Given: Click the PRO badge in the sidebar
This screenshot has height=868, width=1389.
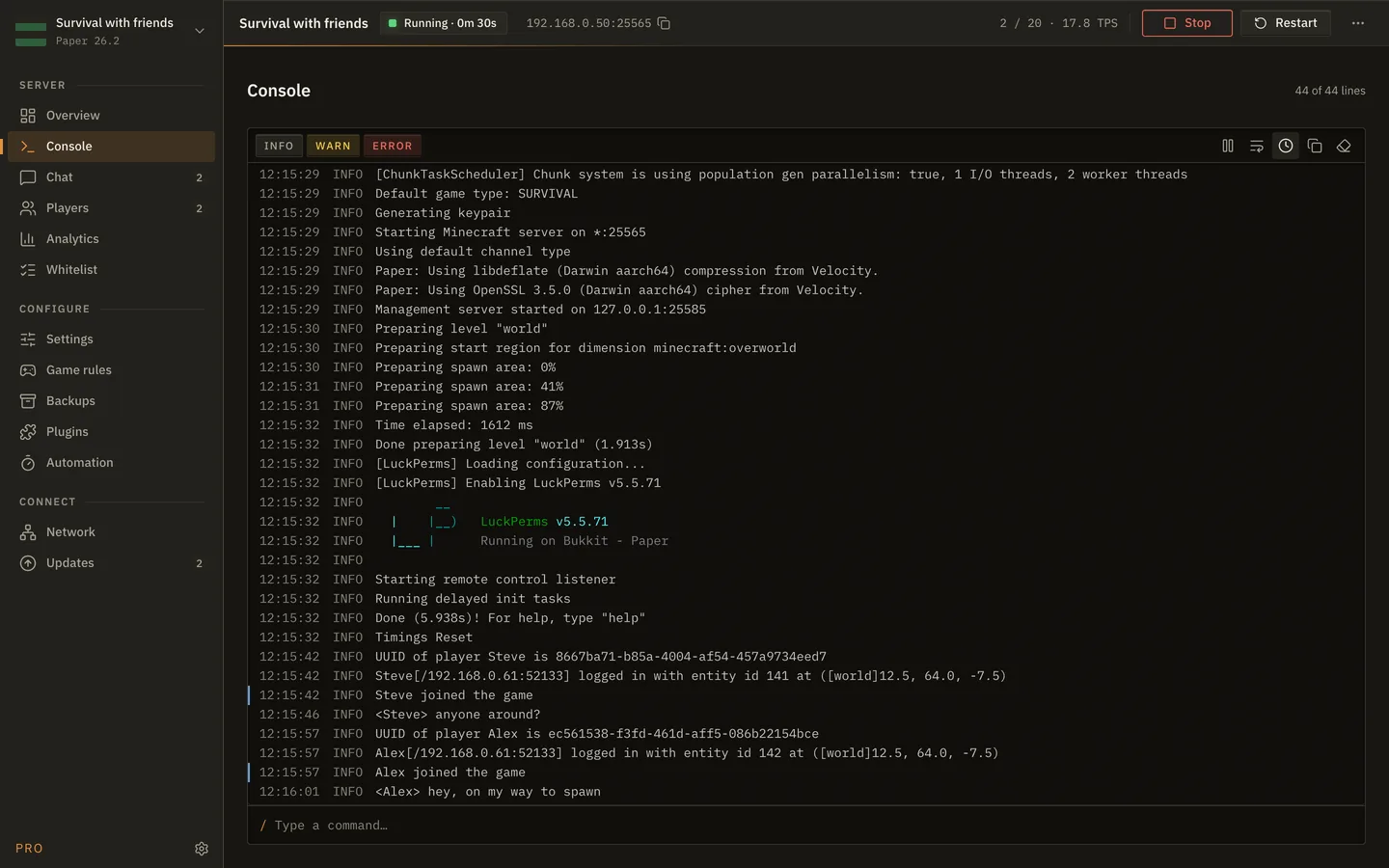Looking at the screenshot, I should 29,849.
